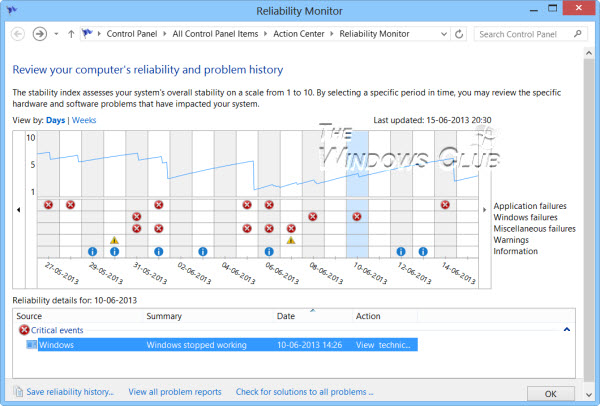Collapse the Critical events group
600x406 pixels.
(567, 329)
